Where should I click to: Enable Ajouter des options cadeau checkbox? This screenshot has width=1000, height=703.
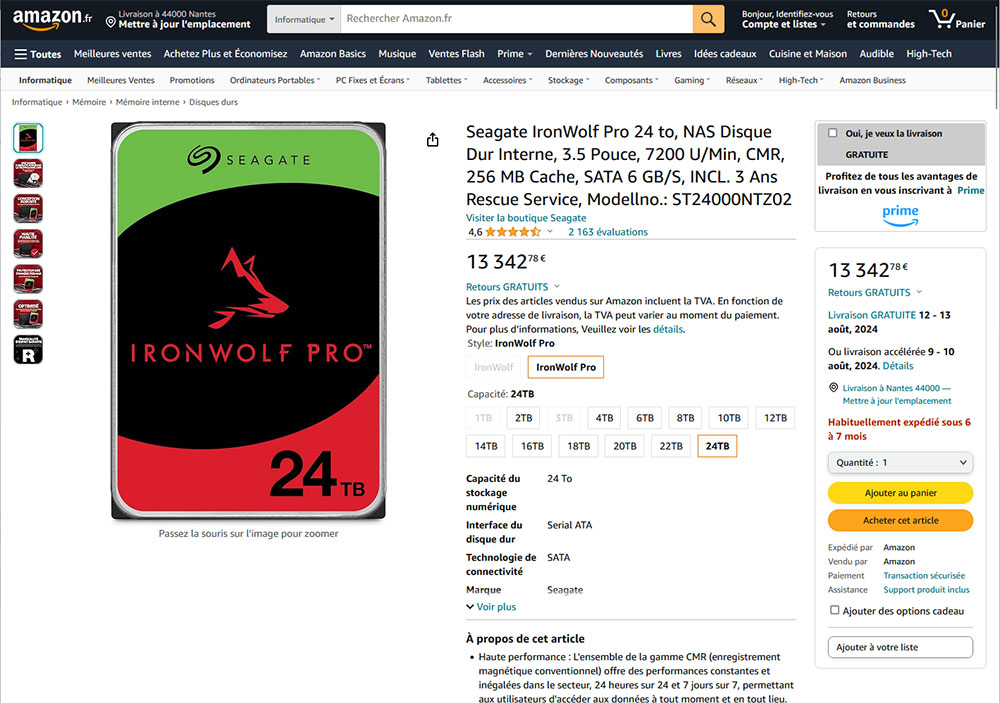tap(834, 610)
